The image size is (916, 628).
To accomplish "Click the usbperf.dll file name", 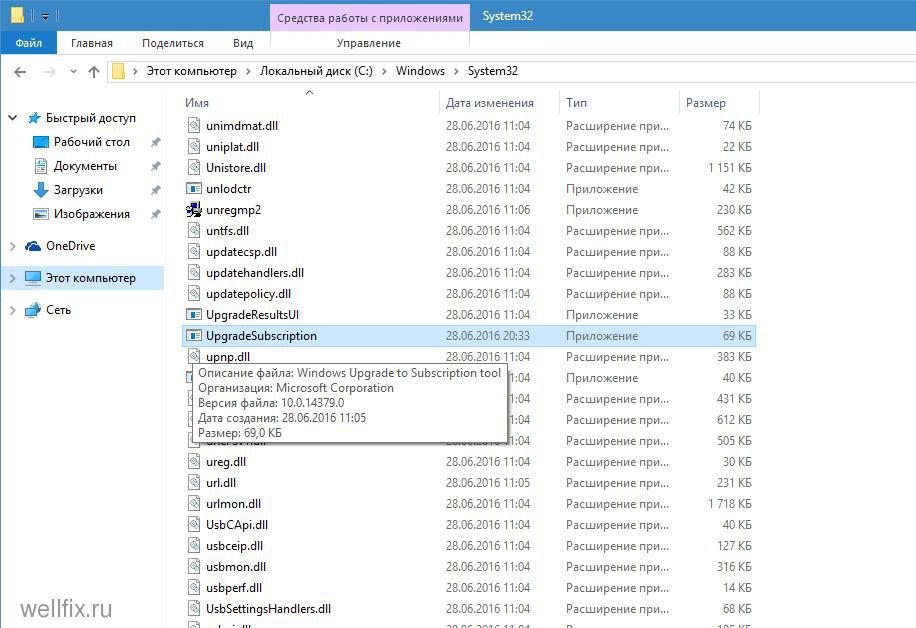I will (x=234, y=588).
